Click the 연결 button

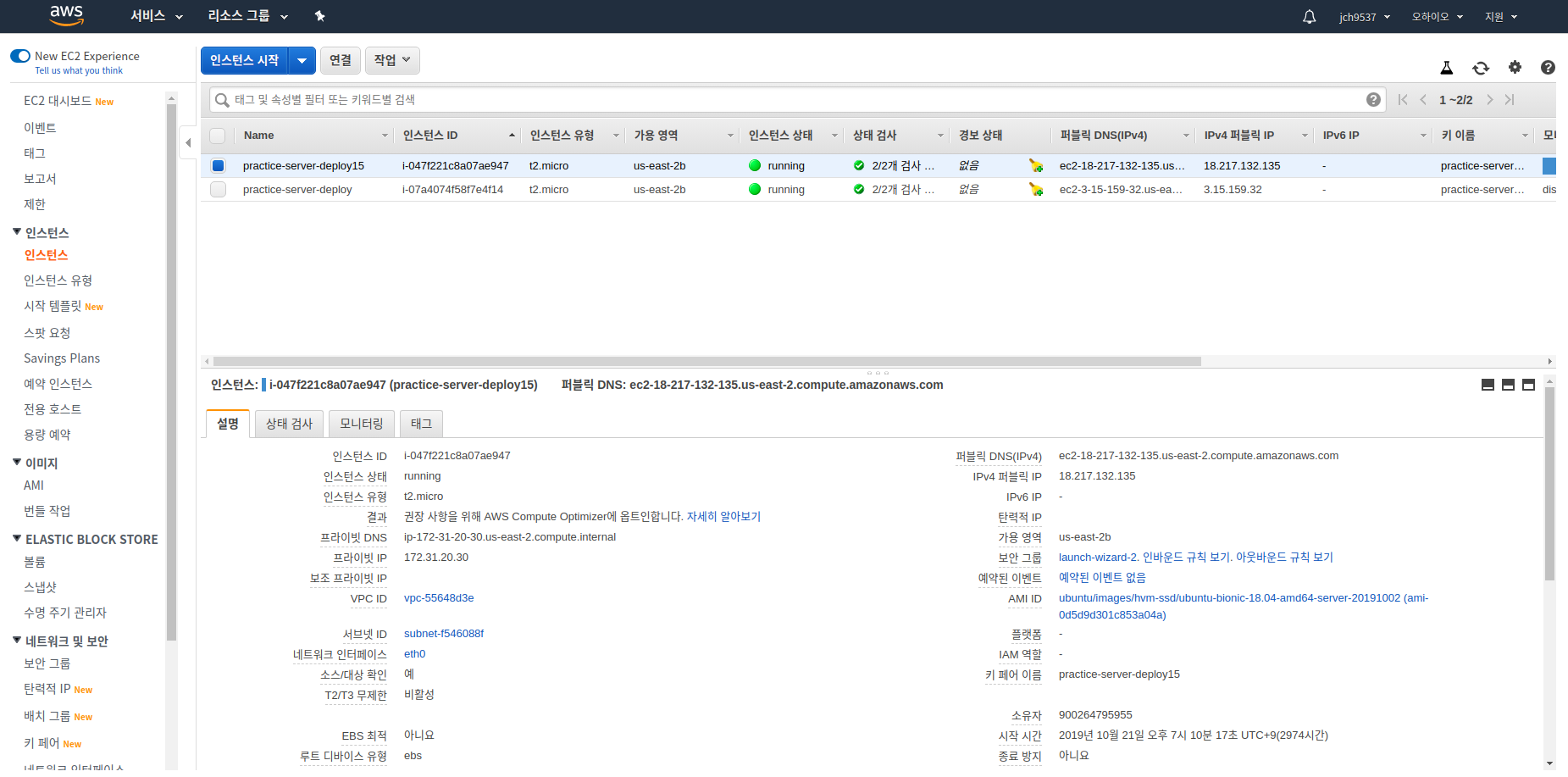click(340, 60)
